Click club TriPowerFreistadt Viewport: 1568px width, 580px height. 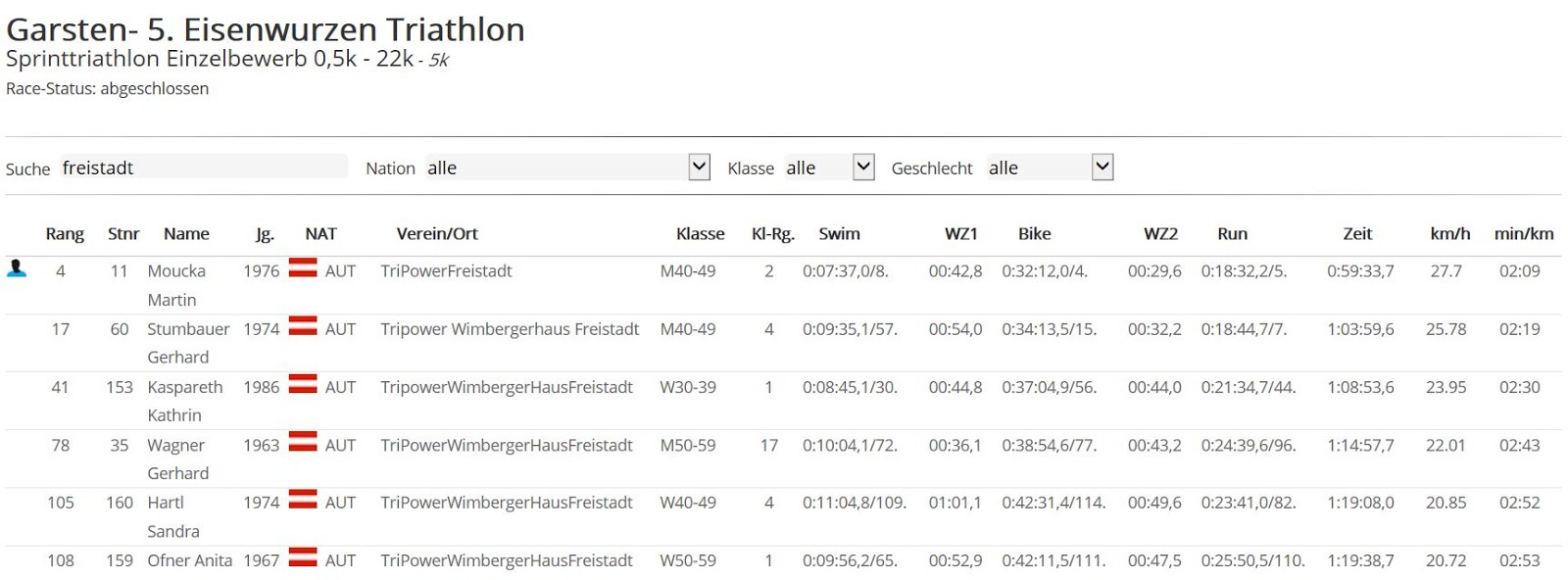446,270
